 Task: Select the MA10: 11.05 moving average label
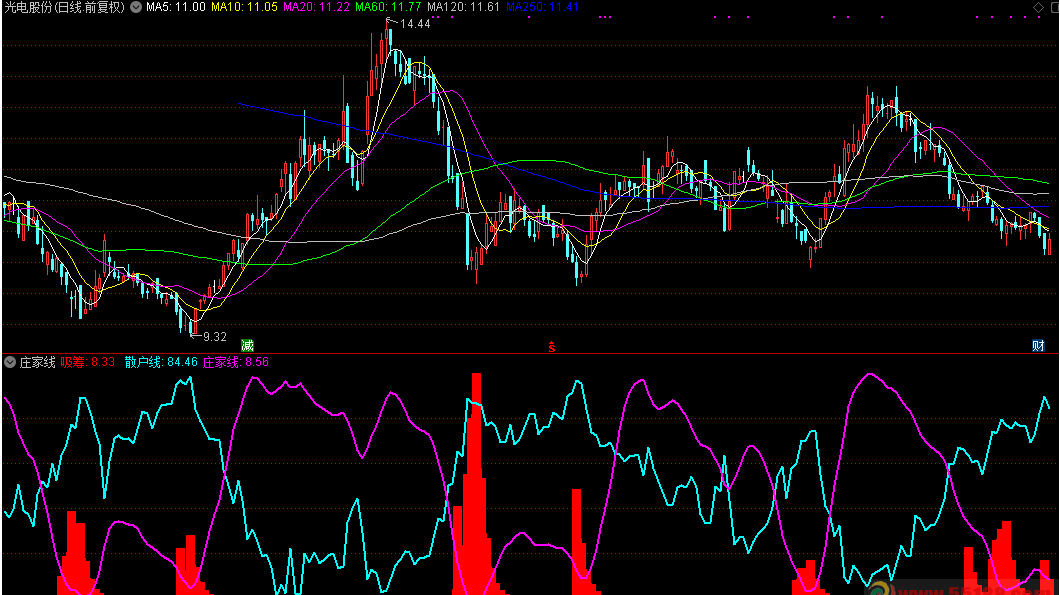pyautogui.click(x=244, y=7)
